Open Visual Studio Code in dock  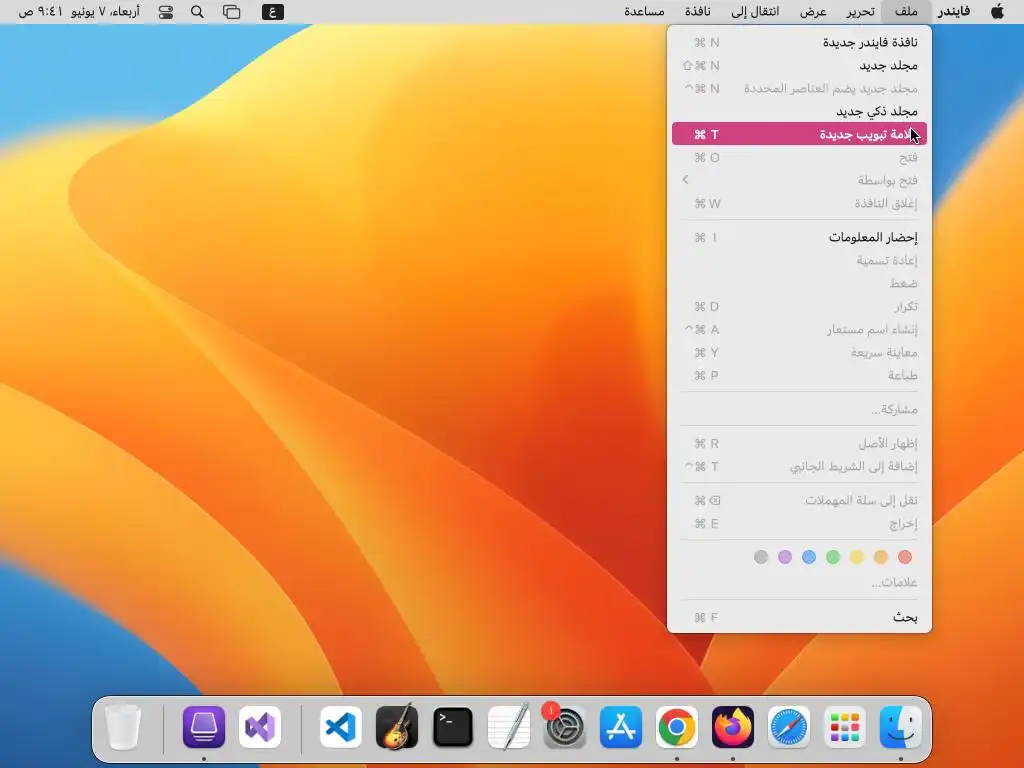pyautogui.click(x=341, y=727)
